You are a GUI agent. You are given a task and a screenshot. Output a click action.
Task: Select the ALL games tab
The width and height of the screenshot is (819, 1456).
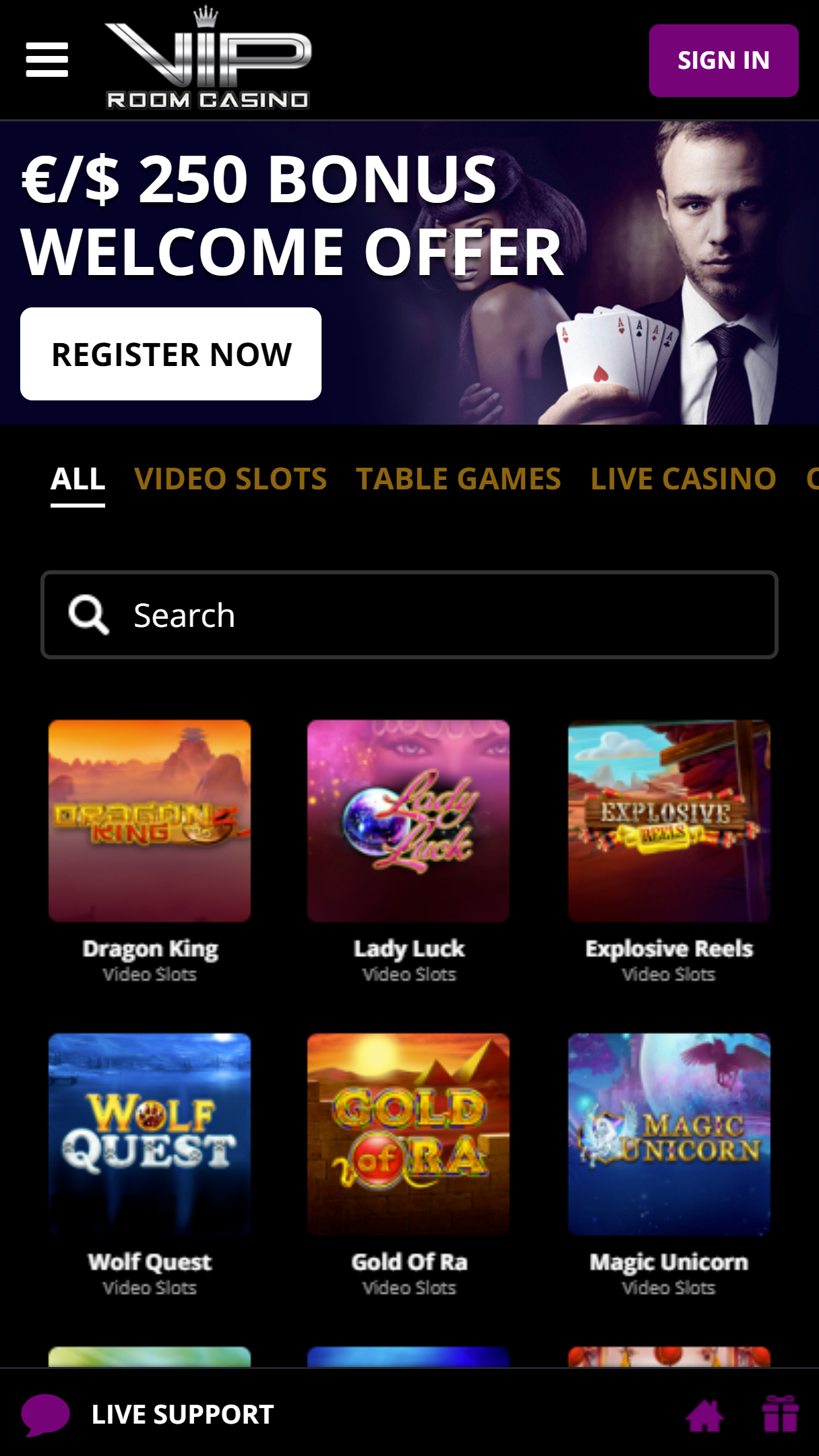coord(78,480)
